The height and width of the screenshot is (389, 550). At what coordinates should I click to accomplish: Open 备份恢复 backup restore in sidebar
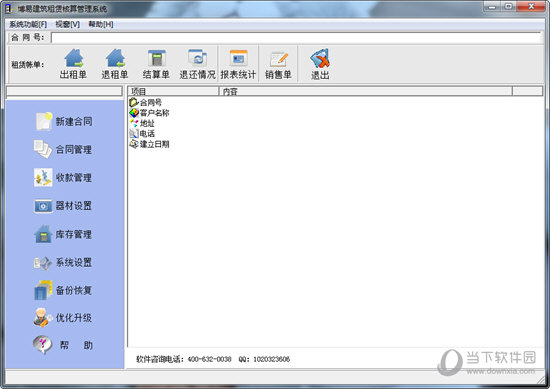(63, 290)
